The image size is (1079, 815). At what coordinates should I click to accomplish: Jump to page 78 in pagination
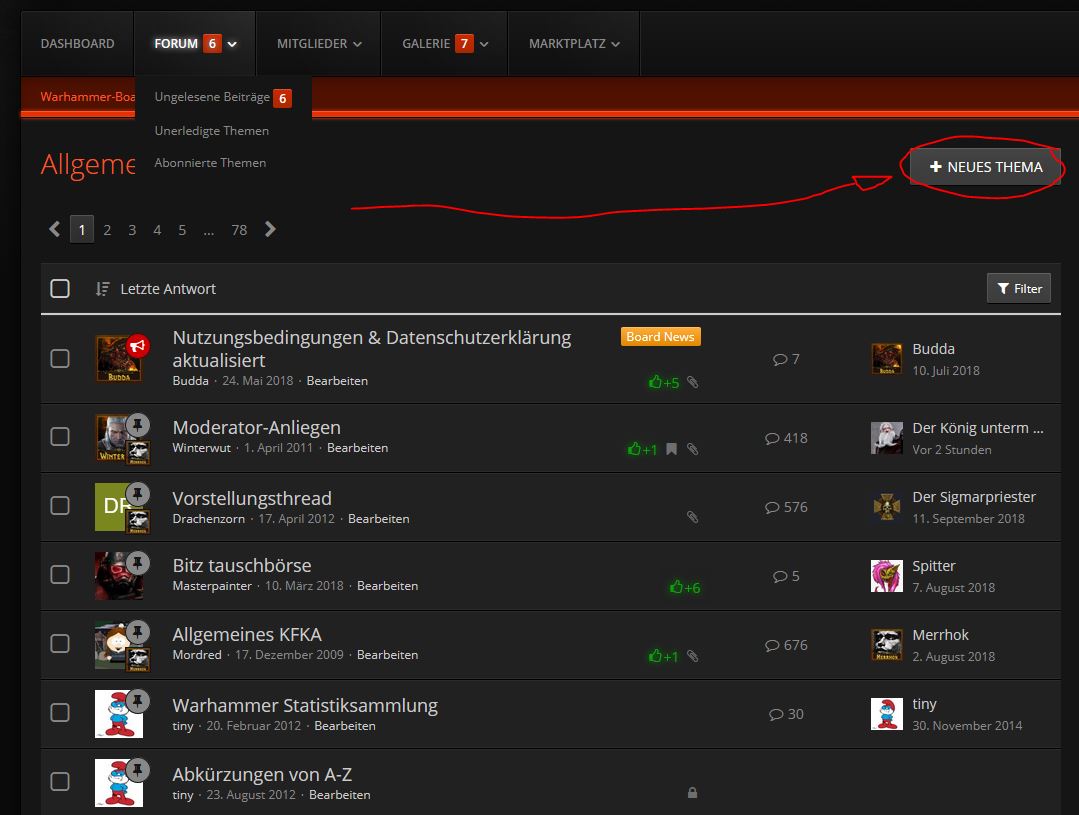(x=239, y=230)
